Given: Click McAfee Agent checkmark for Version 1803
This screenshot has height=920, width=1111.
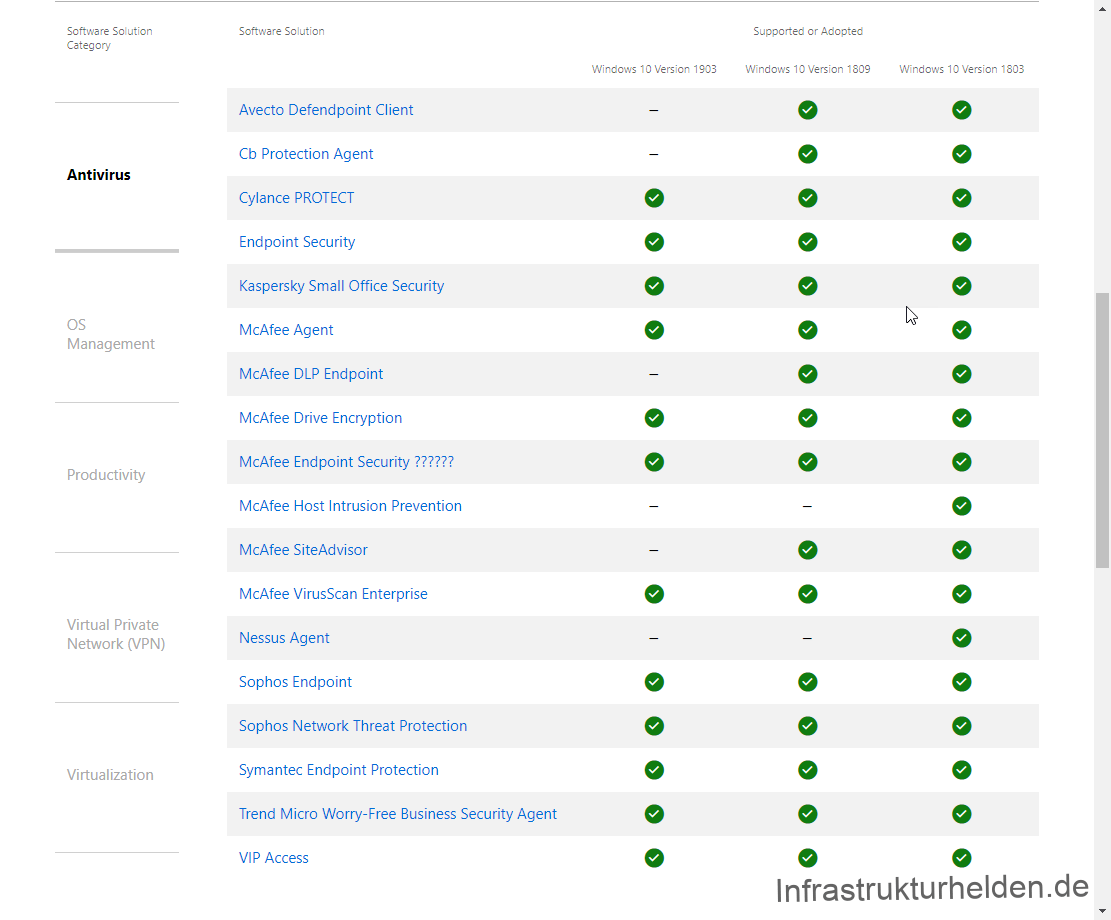Looking at the screenshot, I should click(961, 330).
